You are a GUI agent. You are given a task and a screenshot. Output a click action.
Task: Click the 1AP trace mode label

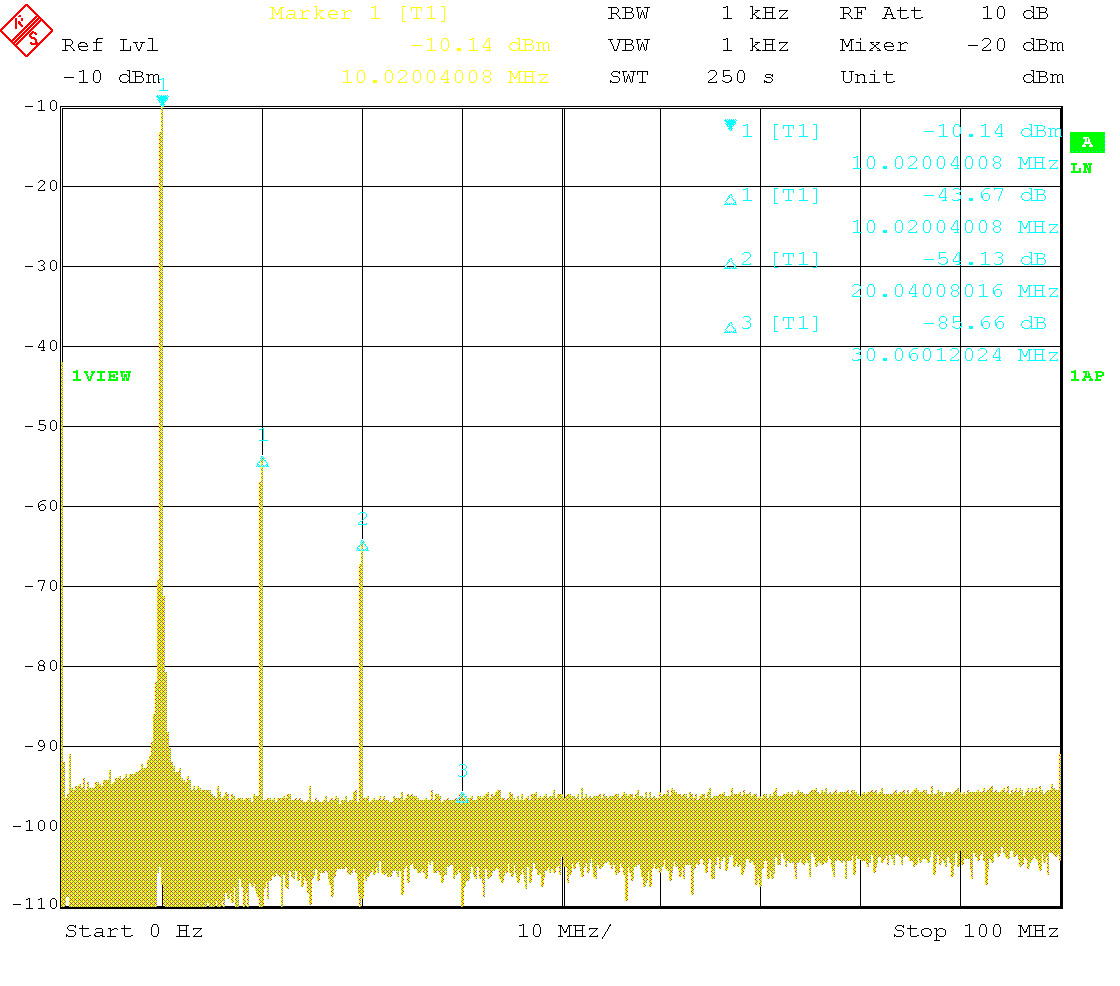click(1086, 376)
